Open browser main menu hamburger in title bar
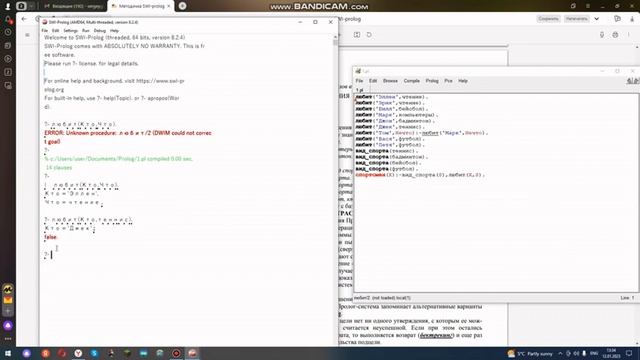This screenshot has height=360, width=640. point(588,6)
